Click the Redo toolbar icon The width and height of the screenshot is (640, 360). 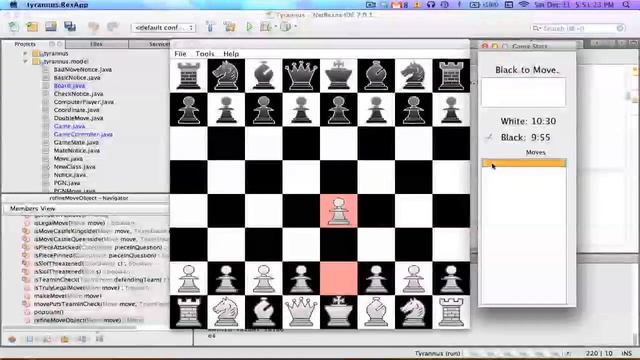112,27
